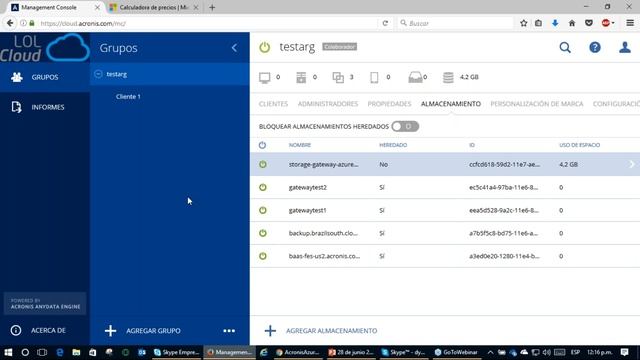Sort by USO DE ESPACIO column header

coord(579,145)
